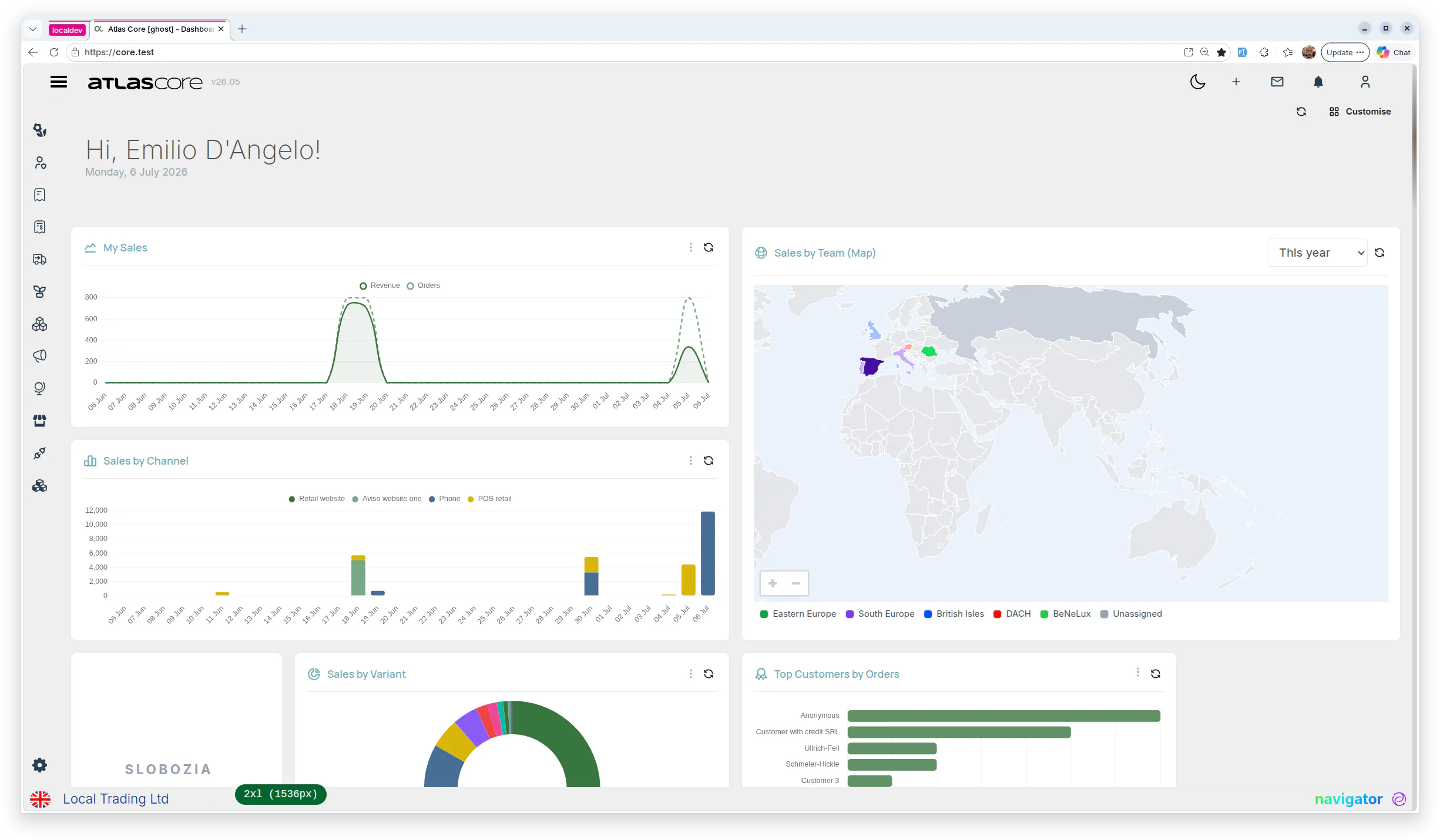Click the globe sidebar icon
The height and width of the screenshot is (840, 1440).
pyautogui.click(x=39, y=388)
